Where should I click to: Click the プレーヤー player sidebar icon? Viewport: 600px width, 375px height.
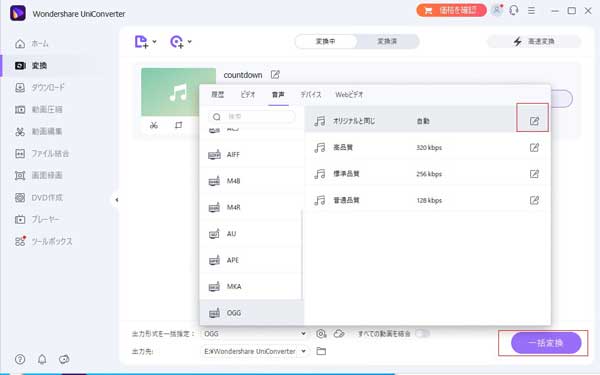(x=20, y=220)
